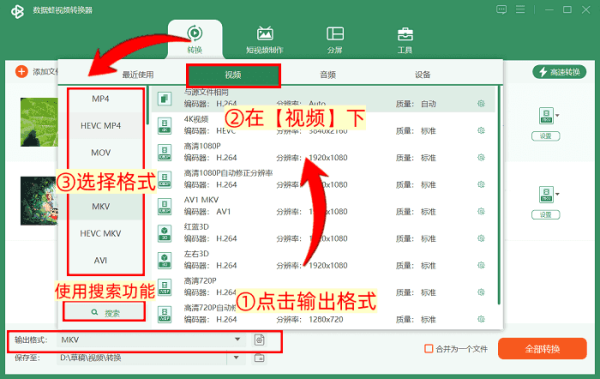Select the 最近使用 format tab
The image size is (600, 379).
138,75
